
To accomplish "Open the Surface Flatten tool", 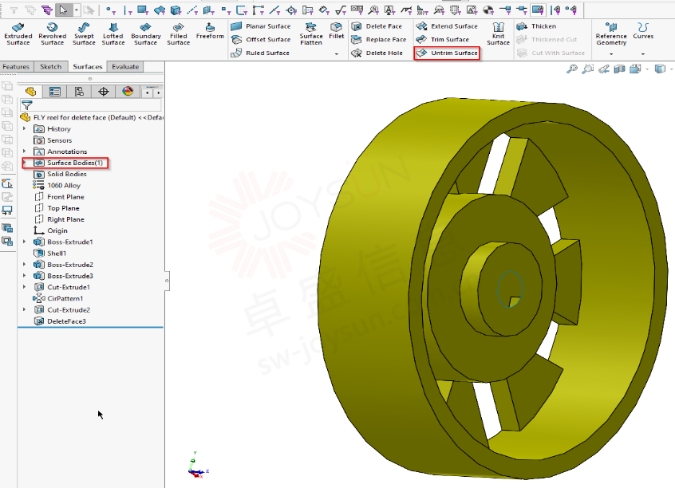I will [311, 34].
